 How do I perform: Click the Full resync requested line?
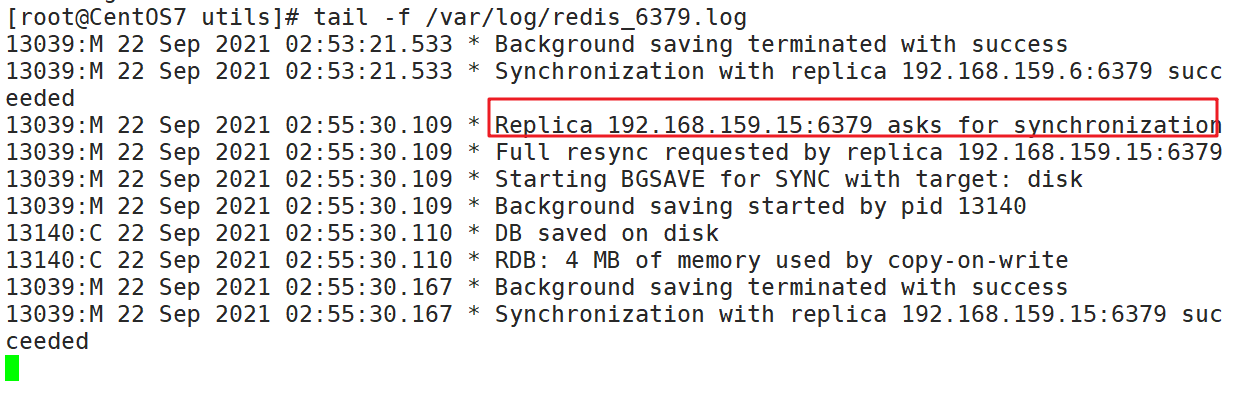click(x=614, y=153)
